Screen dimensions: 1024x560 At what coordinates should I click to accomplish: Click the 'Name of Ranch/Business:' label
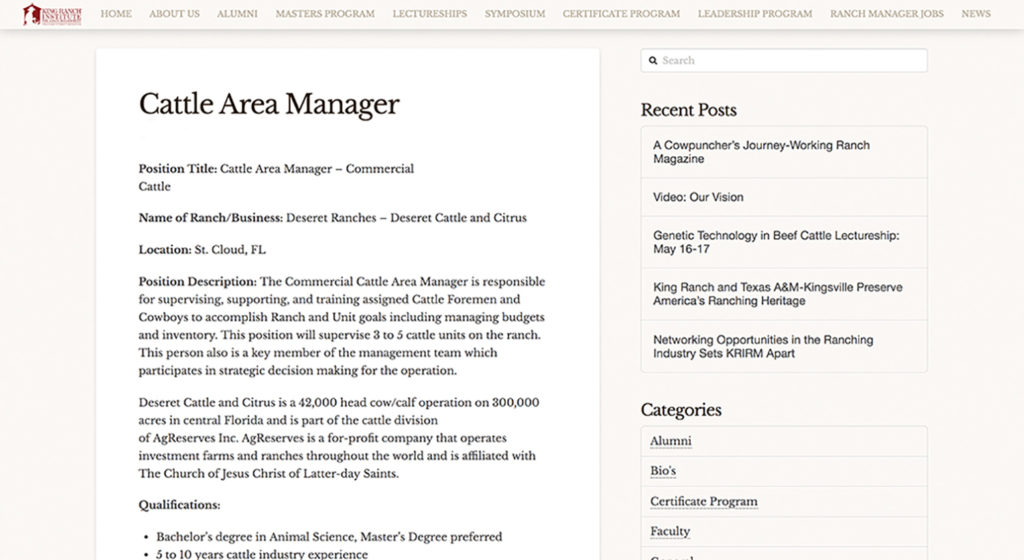(211, 218)
